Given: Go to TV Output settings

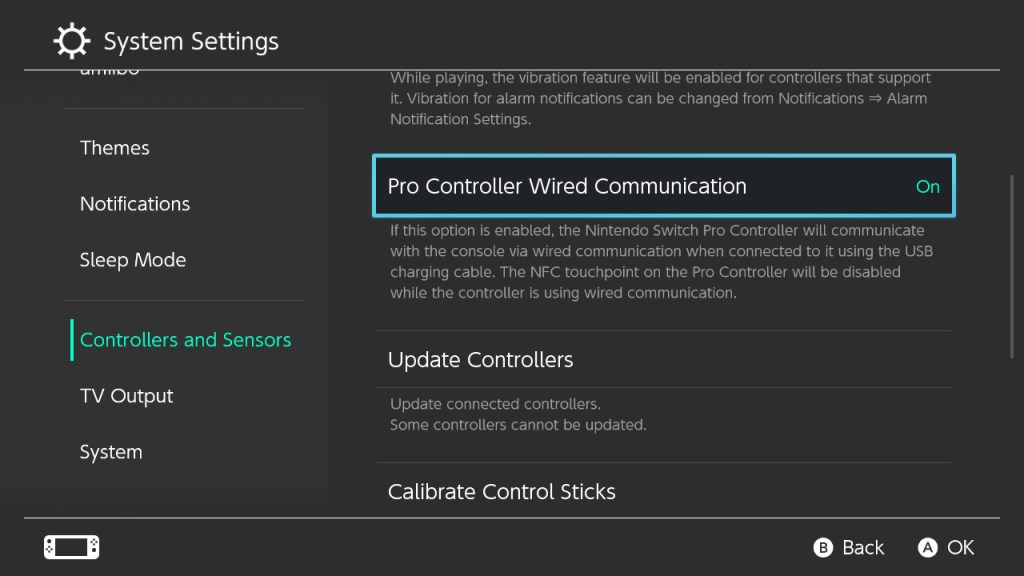Looking at the screenshot, I should 127,396.
